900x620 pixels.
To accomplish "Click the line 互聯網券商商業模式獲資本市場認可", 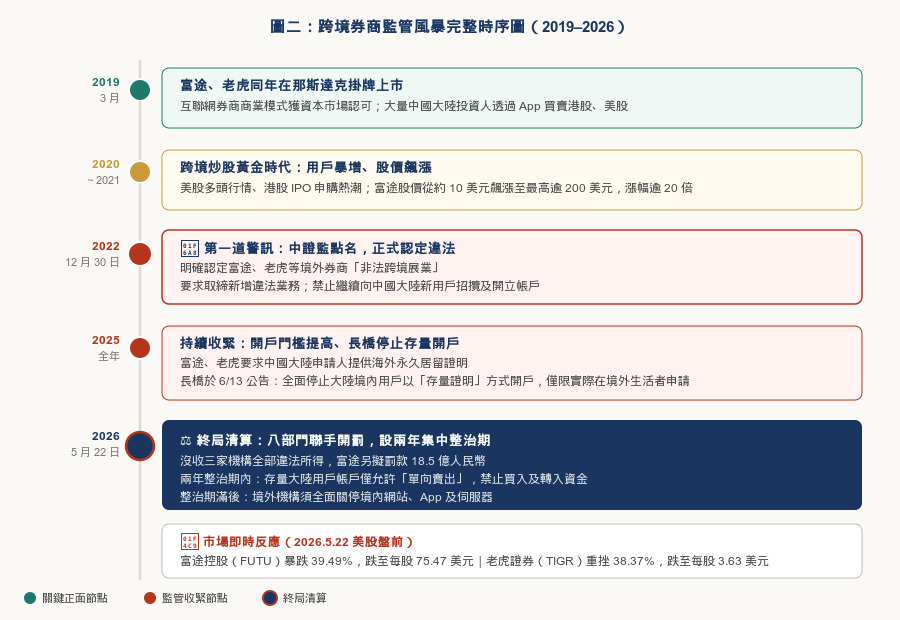I will pyautogui.click(x=404, y=106).
